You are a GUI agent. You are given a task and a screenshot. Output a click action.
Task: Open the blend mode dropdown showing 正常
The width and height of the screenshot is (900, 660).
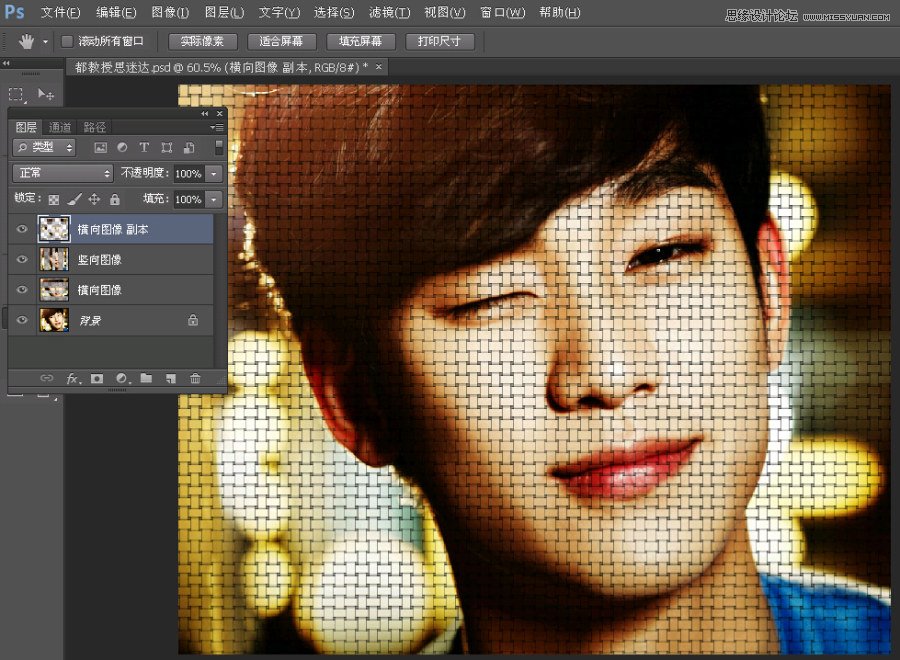[x=62, y=172]
